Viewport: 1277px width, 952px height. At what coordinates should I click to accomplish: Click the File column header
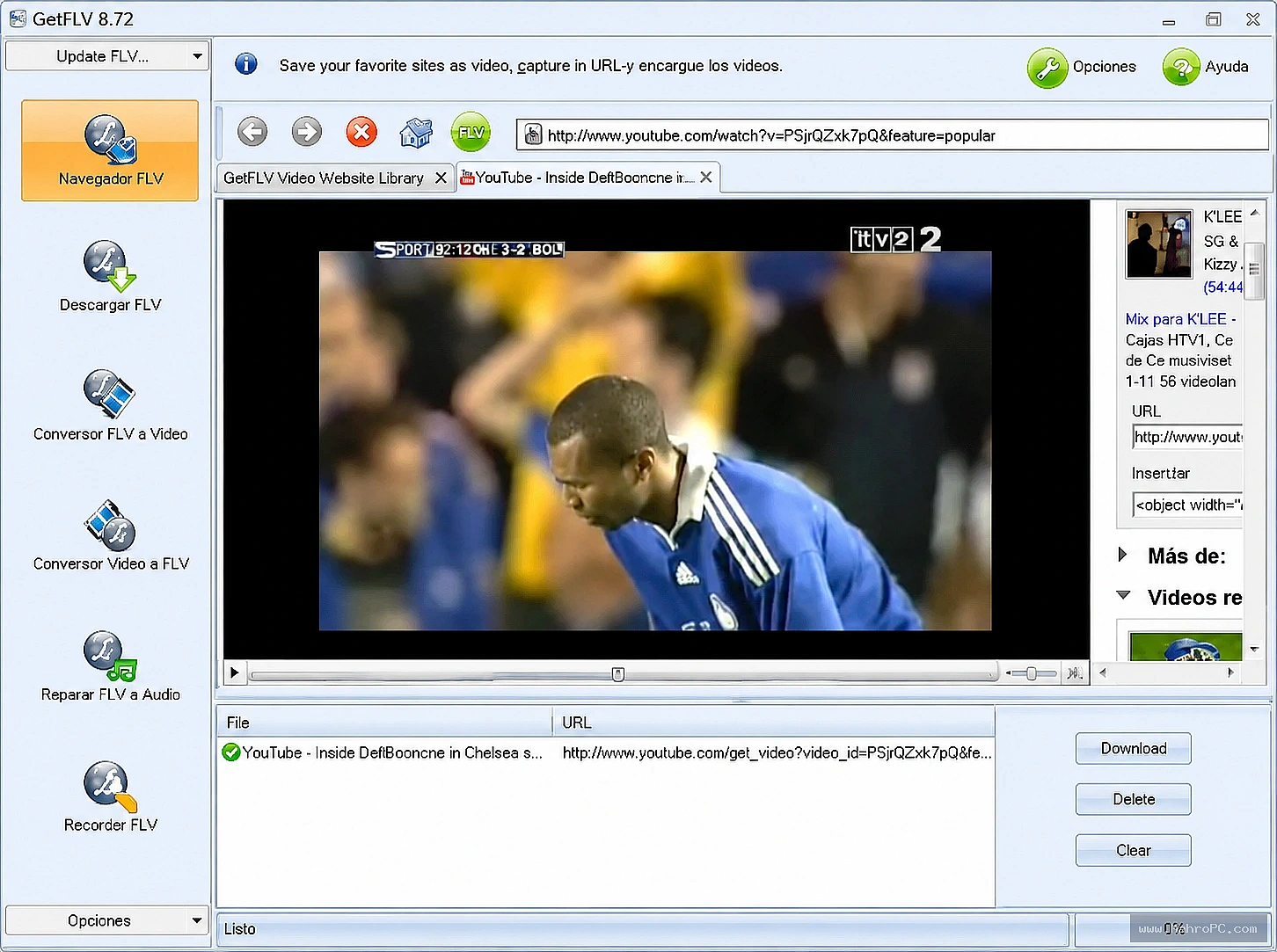point(384,723)
